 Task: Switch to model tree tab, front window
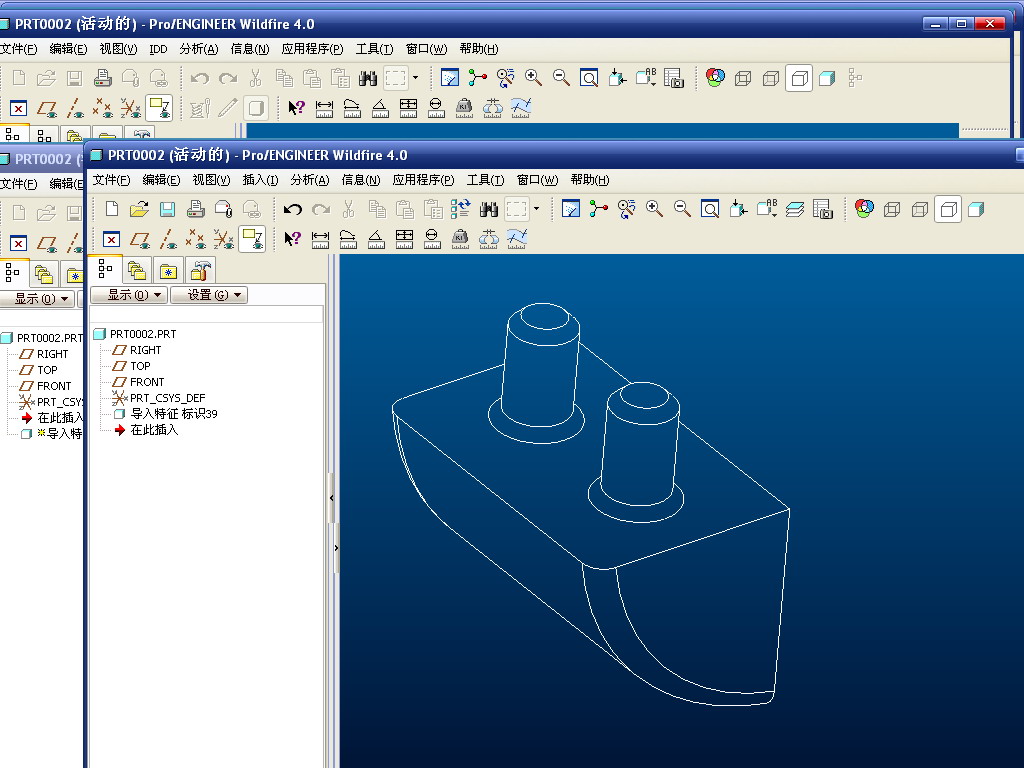(104, 269)
